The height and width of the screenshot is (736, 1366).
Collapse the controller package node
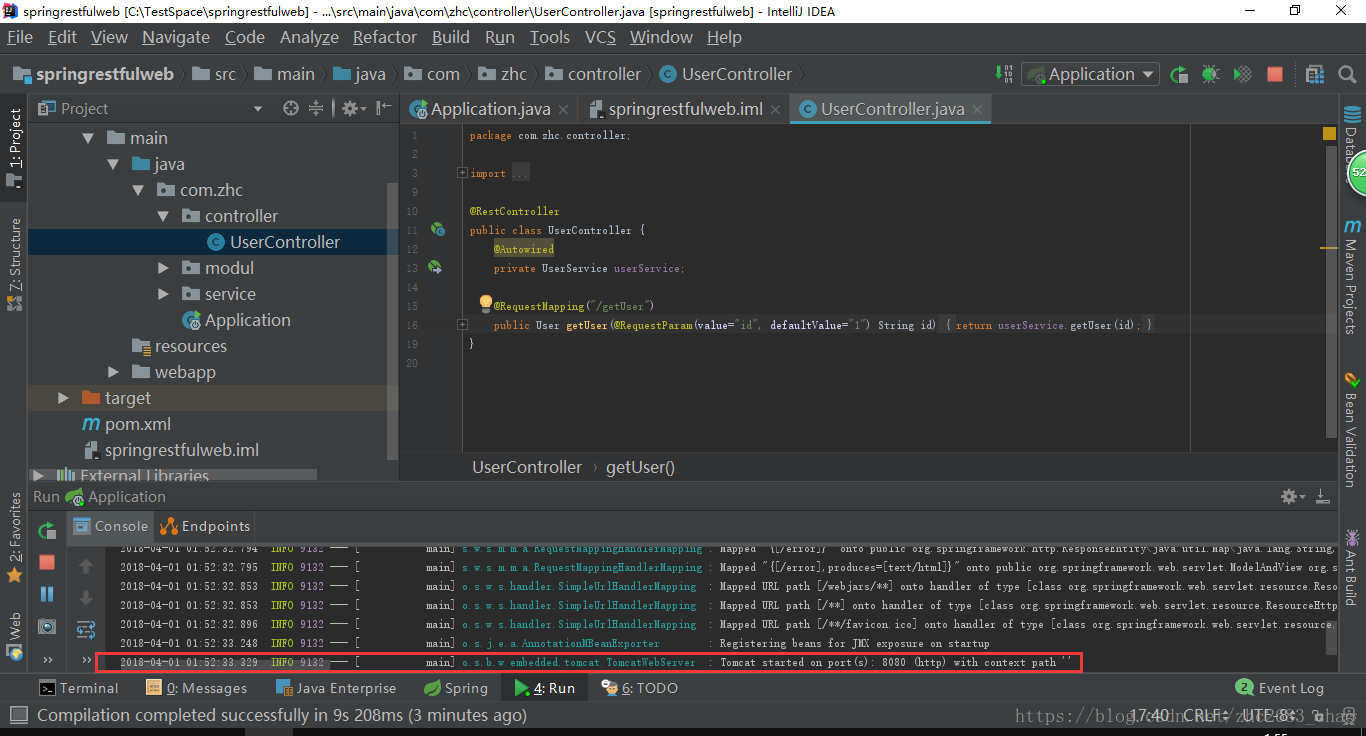point(163,216)
